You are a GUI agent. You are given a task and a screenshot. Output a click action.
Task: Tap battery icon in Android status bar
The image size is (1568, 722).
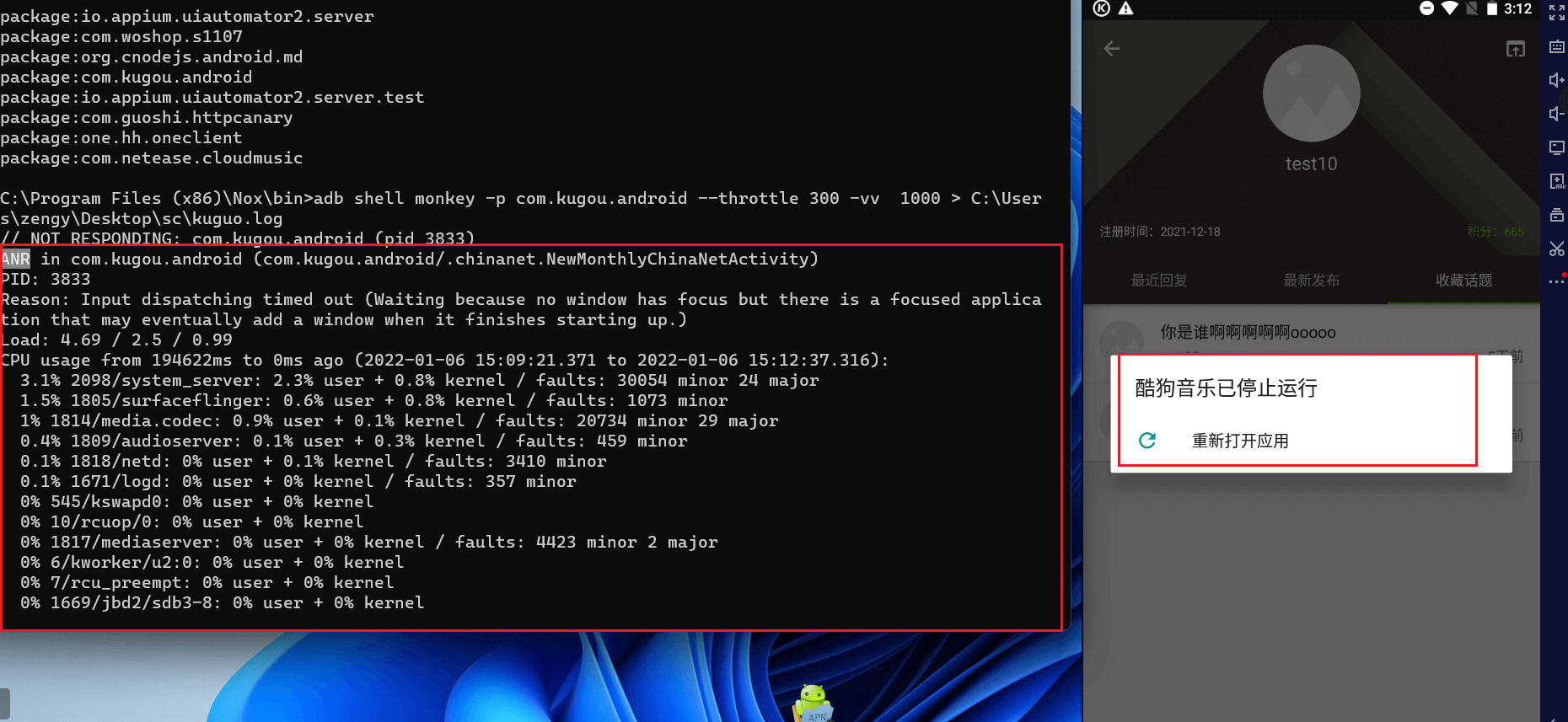pos(1491,8)
